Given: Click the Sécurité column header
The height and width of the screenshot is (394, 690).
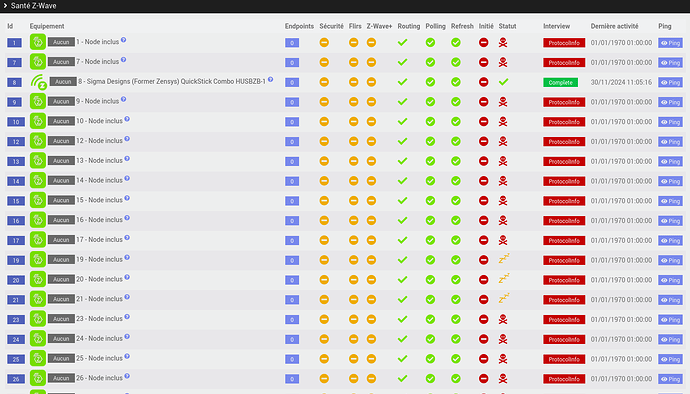Looking at the screenshot, I should point(331,26).
